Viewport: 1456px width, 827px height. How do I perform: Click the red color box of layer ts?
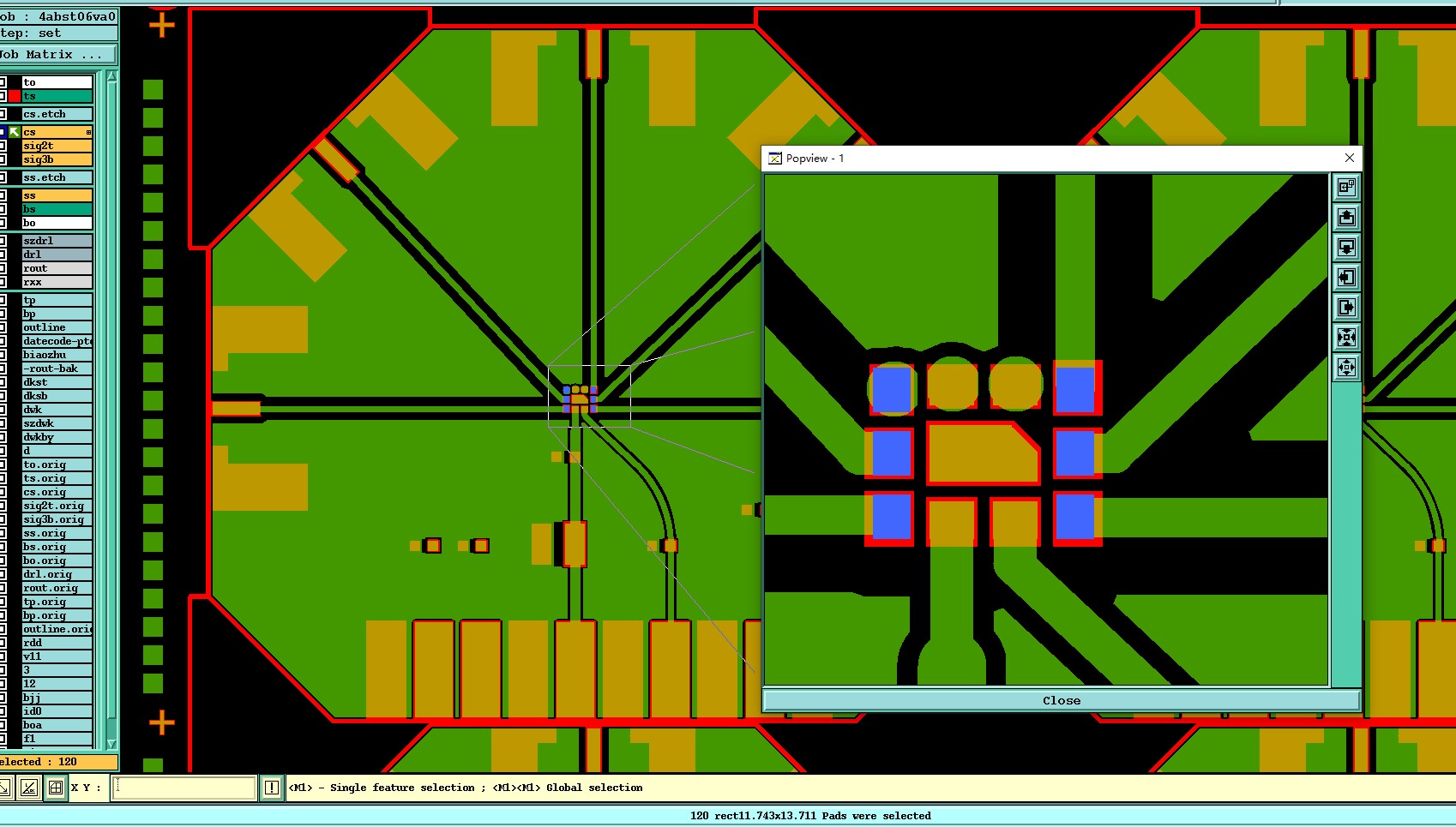tap(15, 96)
